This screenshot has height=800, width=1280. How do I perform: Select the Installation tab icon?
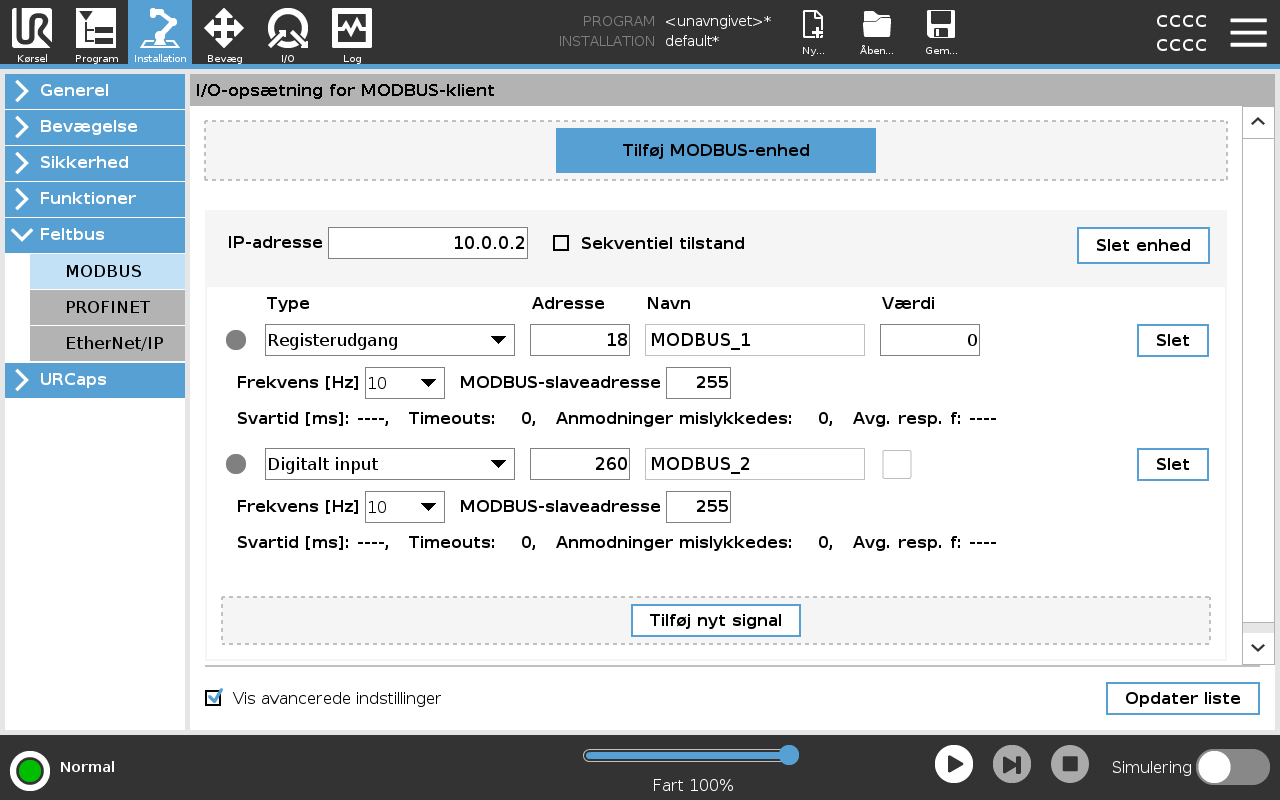[160, 33]
